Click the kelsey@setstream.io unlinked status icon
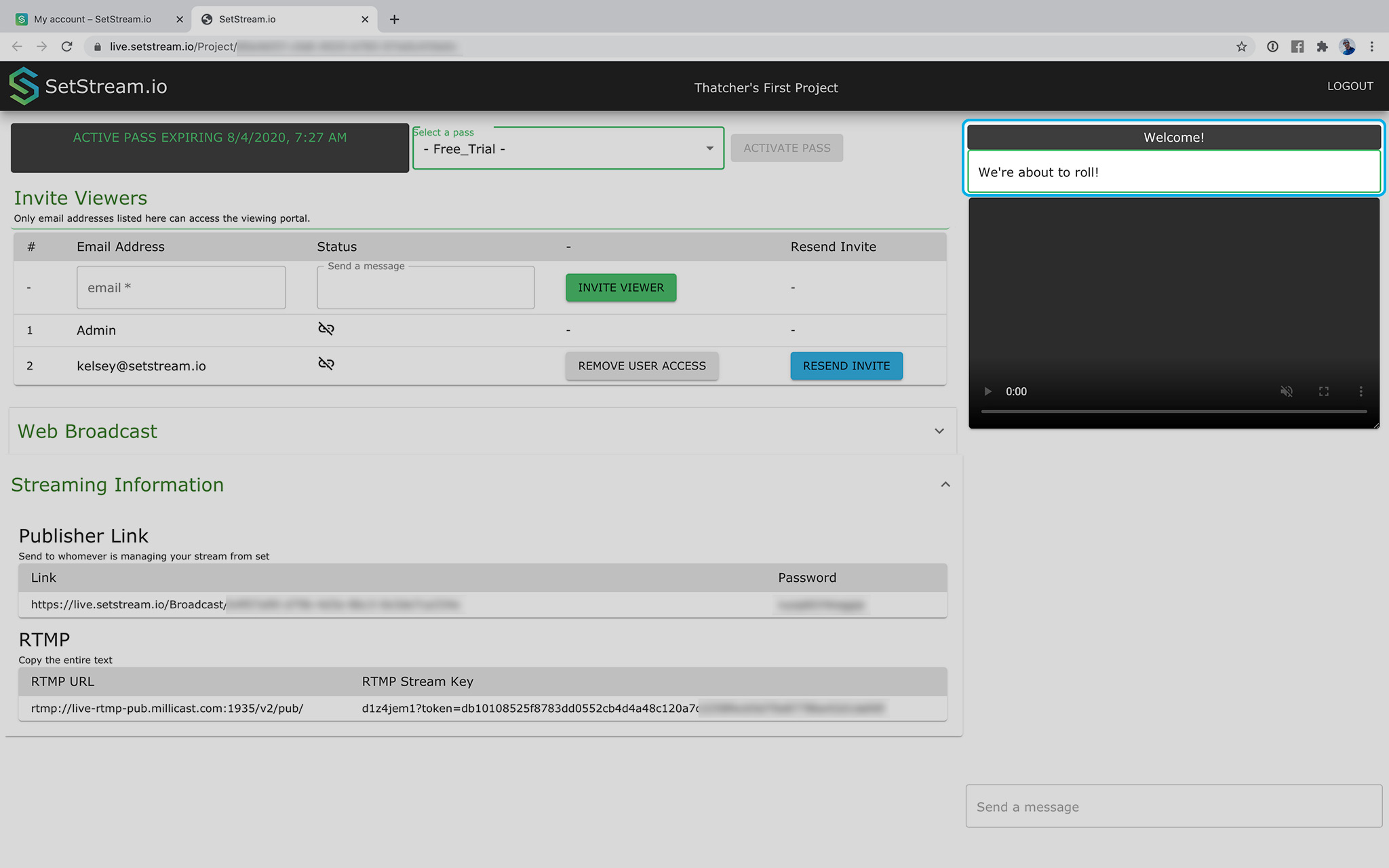 pyautogui.click(x=326, y=363)
